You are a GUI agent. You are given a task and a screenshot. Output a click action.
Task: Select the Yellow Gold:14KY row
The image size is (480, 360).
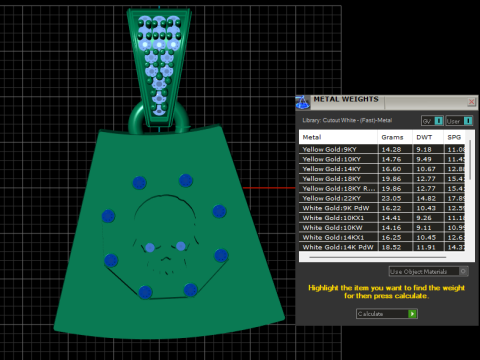(x=382, y=169)
